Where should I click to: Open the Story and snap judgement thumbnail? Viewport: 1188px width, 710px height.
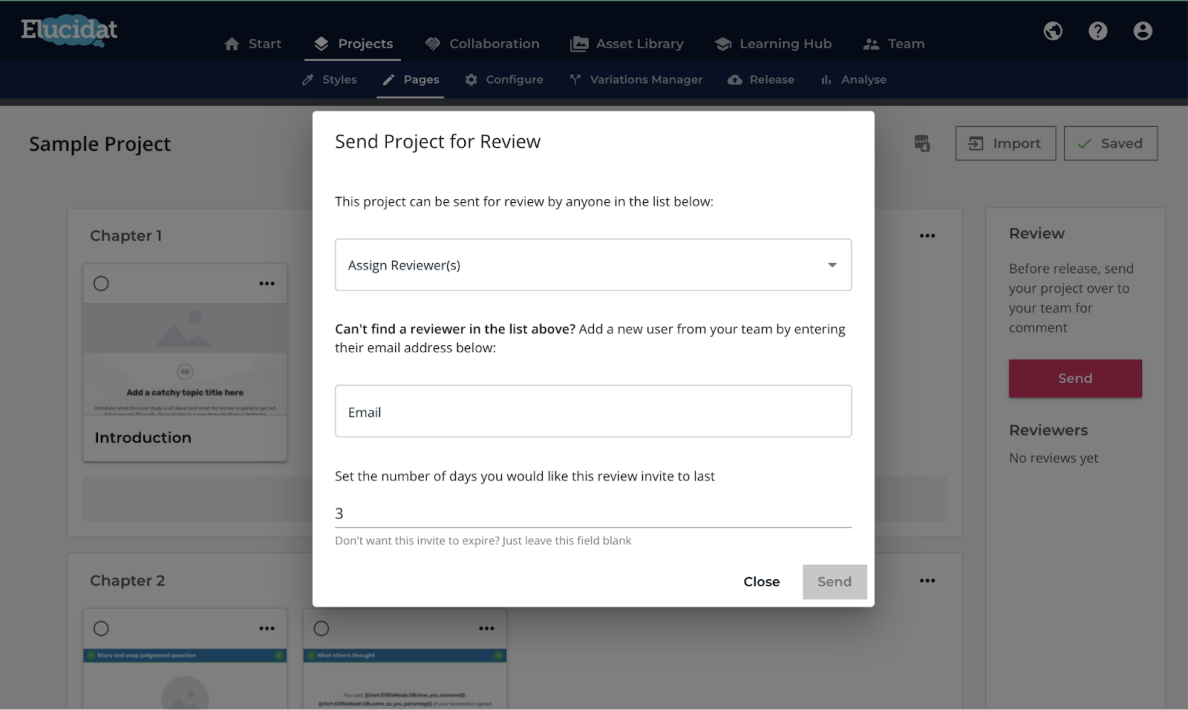(185, 678)
